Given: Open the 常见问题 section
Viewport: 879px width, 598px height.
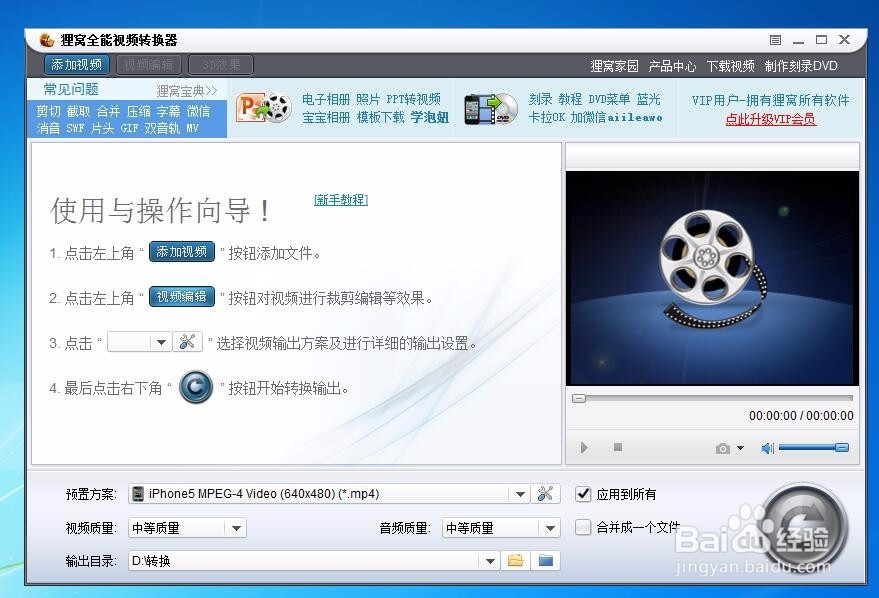Looking at the screenshot, I should click(71, 89).
